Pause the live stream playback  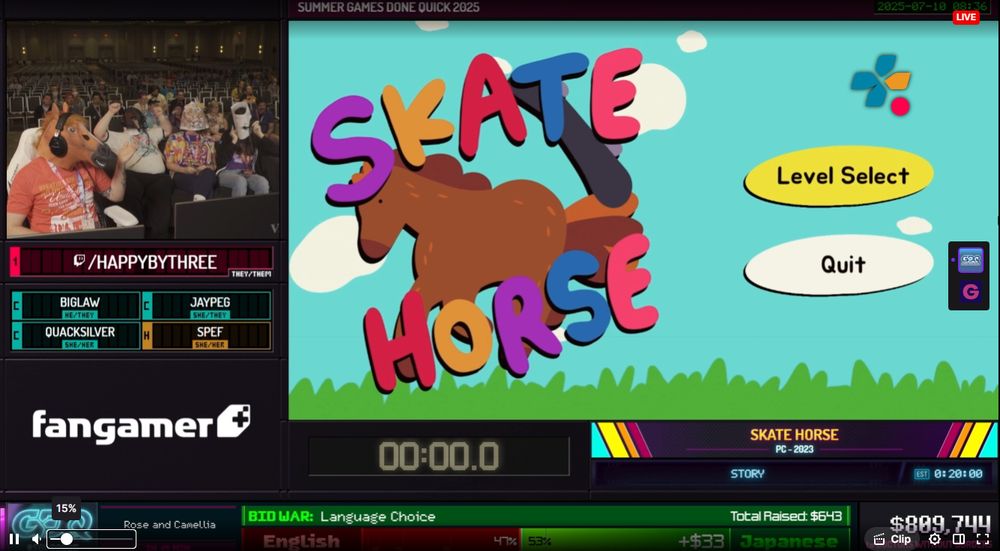[x=14, y=539]
